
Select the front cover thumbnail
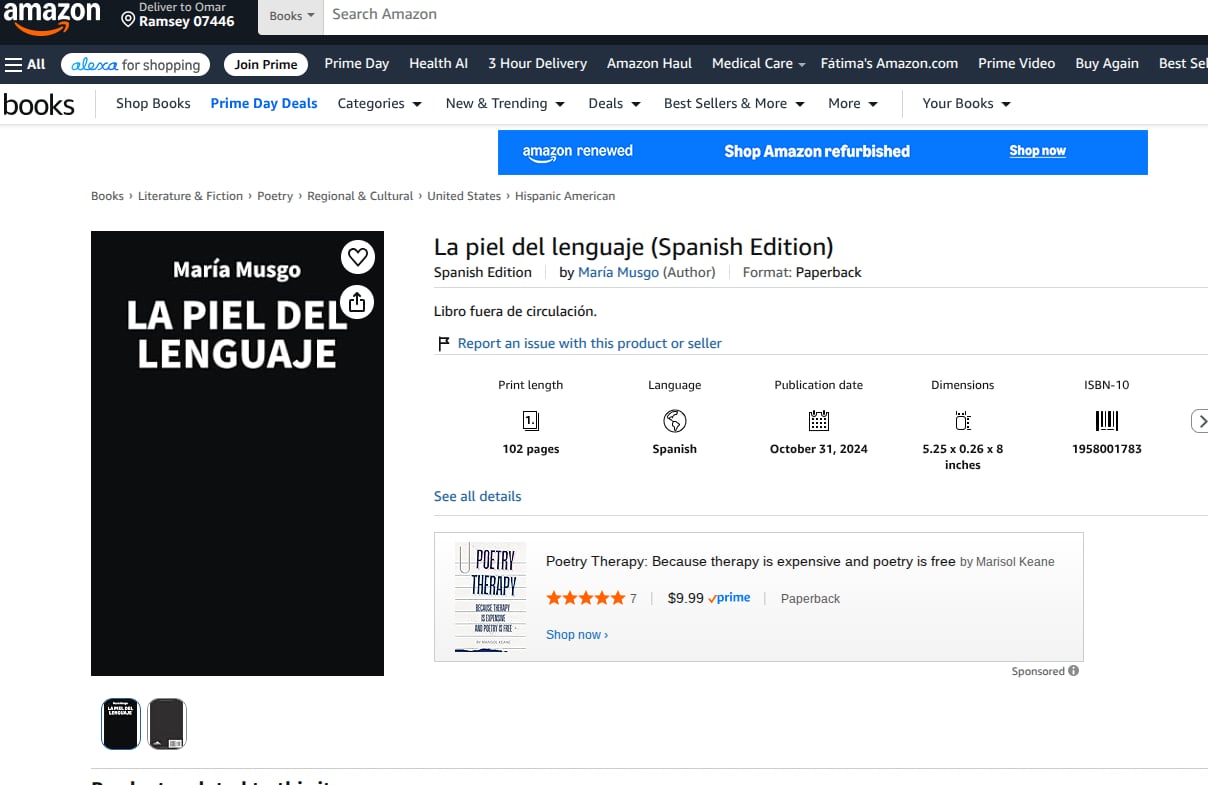coord(121,724)
